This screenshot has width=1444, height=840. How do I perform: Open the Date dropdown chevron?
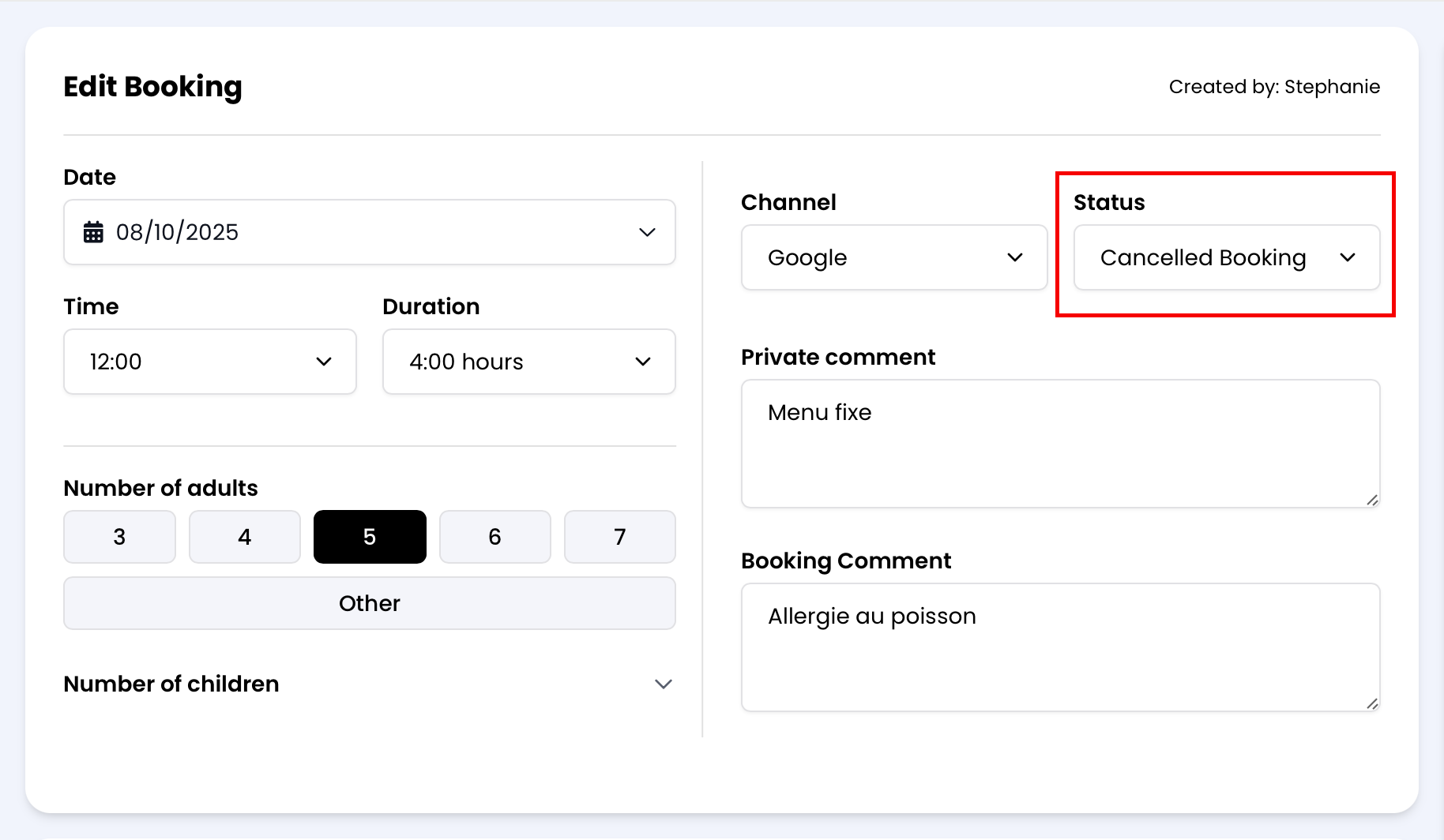coord(647,232)
